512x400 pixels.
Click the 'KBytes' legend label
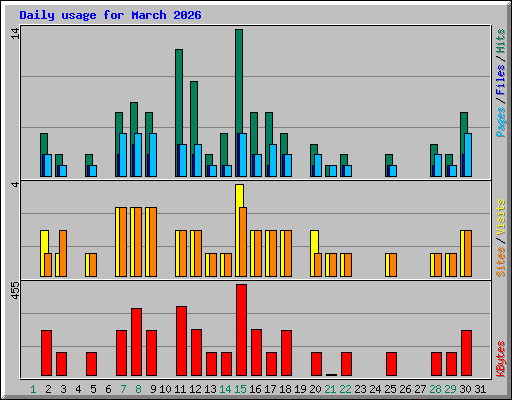(x=500, y=359)
